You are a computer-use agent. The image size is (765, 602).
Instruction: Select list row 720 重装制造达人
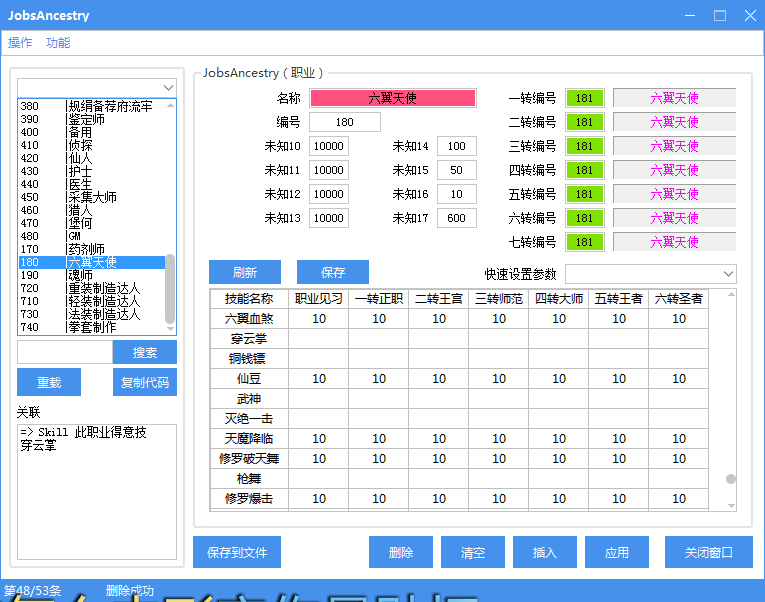tap(92, 288)
